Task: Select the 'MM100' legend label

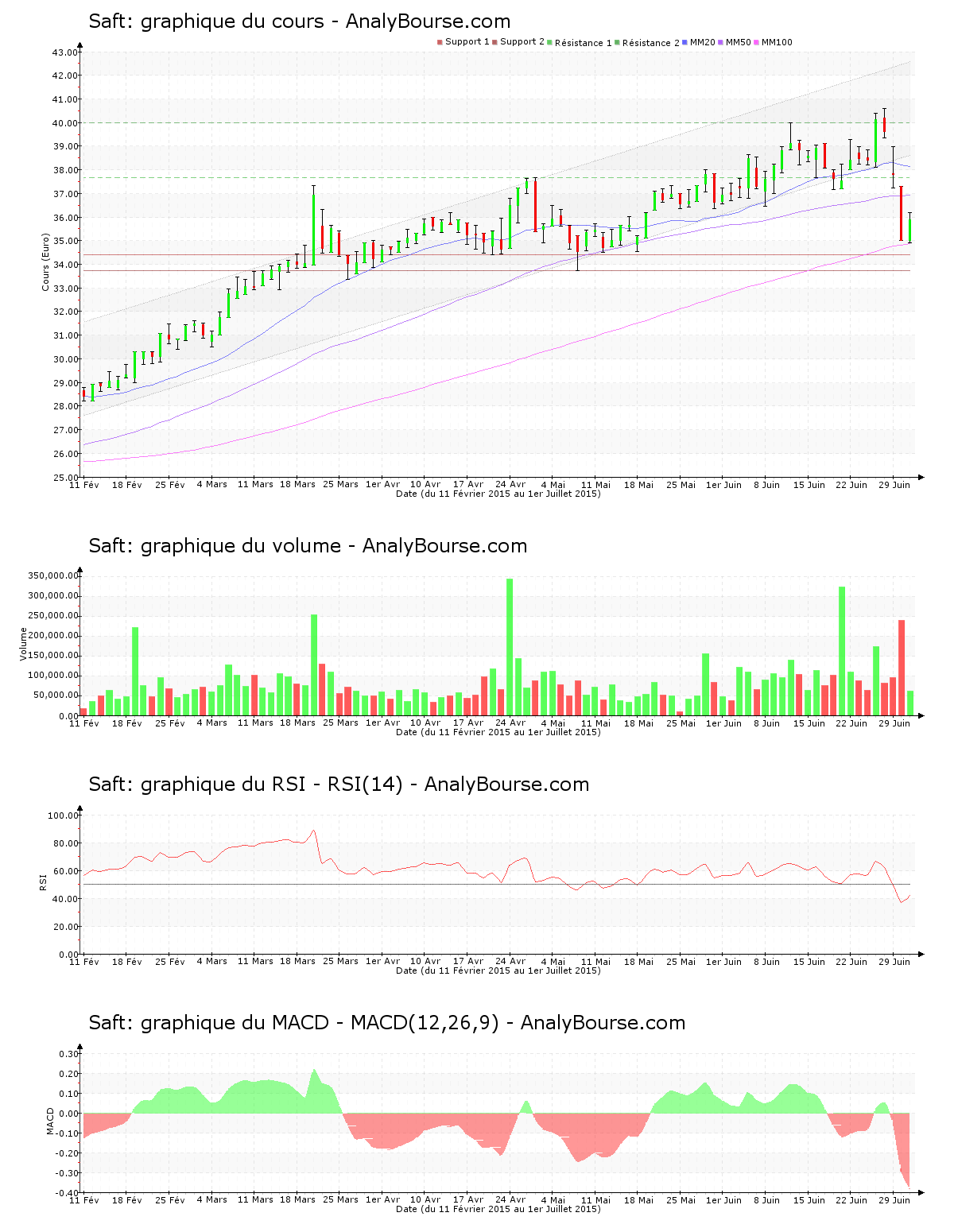Action: pyautogui.click(x=777, y=42)
